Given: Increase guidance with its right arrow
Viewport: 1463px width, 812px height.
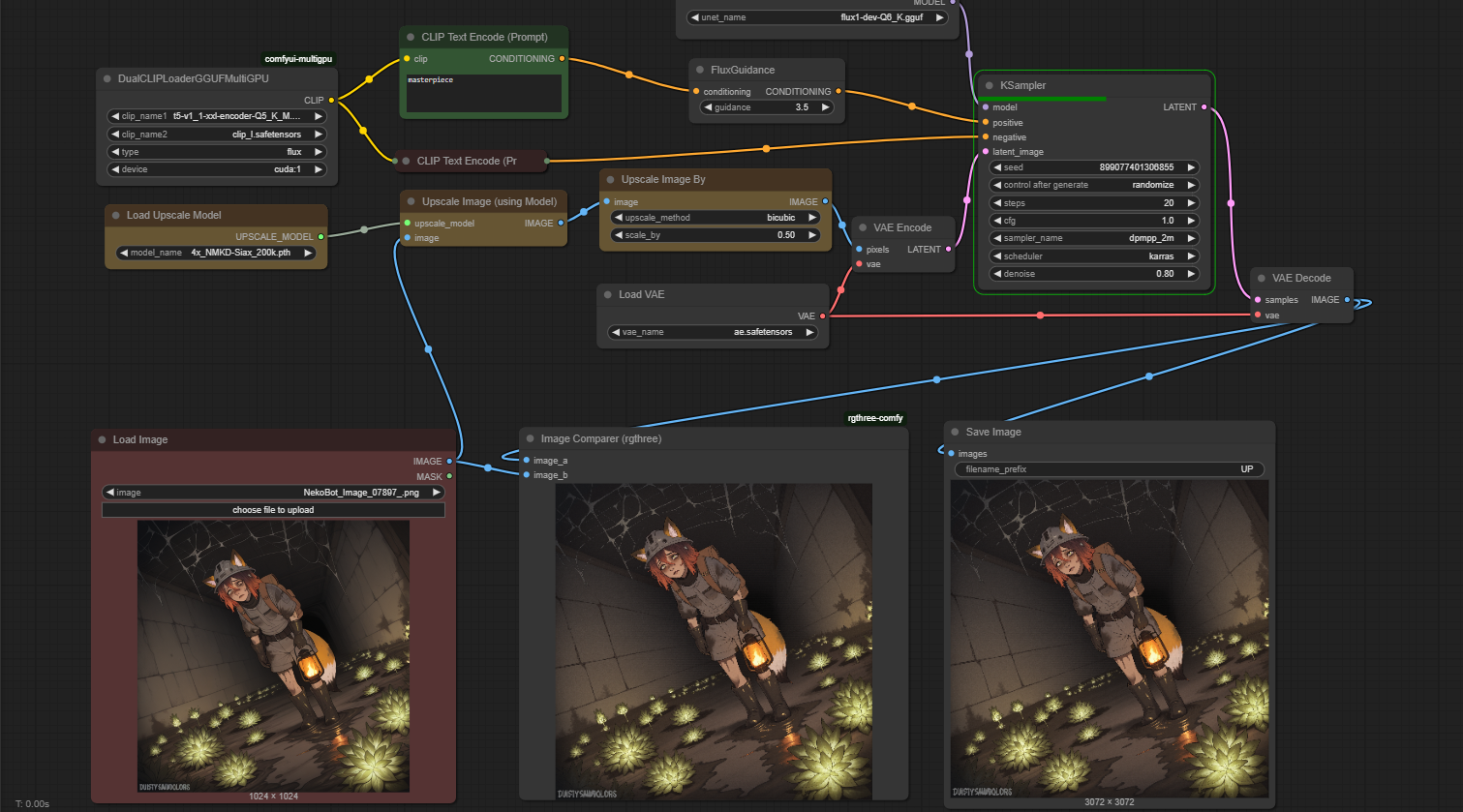Looking at the screenshot, I should click(825, 107).
